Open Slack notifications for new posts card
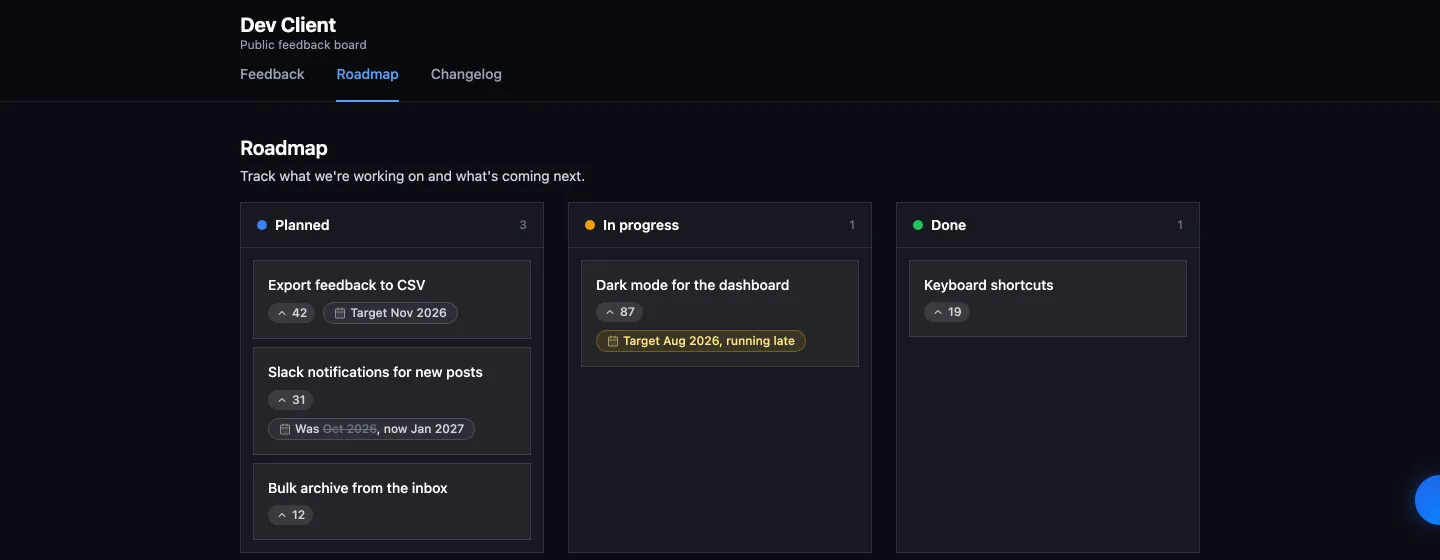Image resolution: width=1440 pixels, height=560 pixels. [392, 401]
